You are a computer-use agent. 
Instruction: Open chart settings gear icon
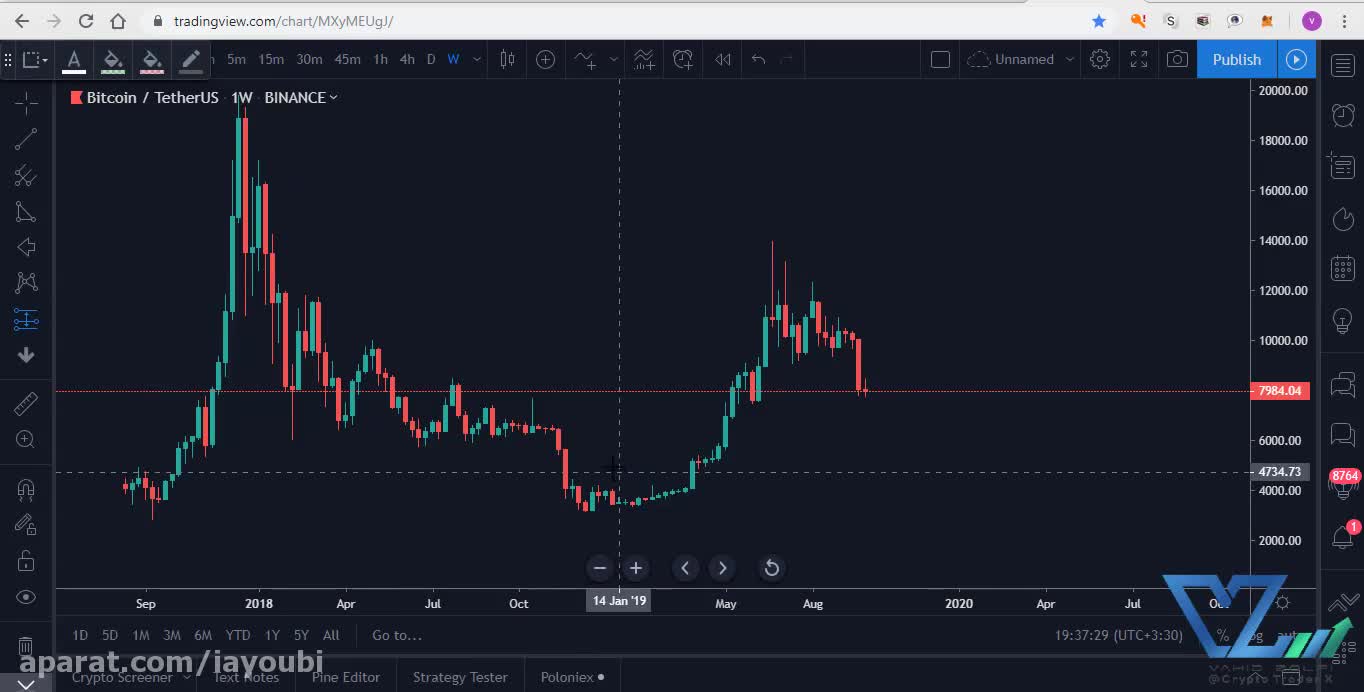(x=1100, y=59)
